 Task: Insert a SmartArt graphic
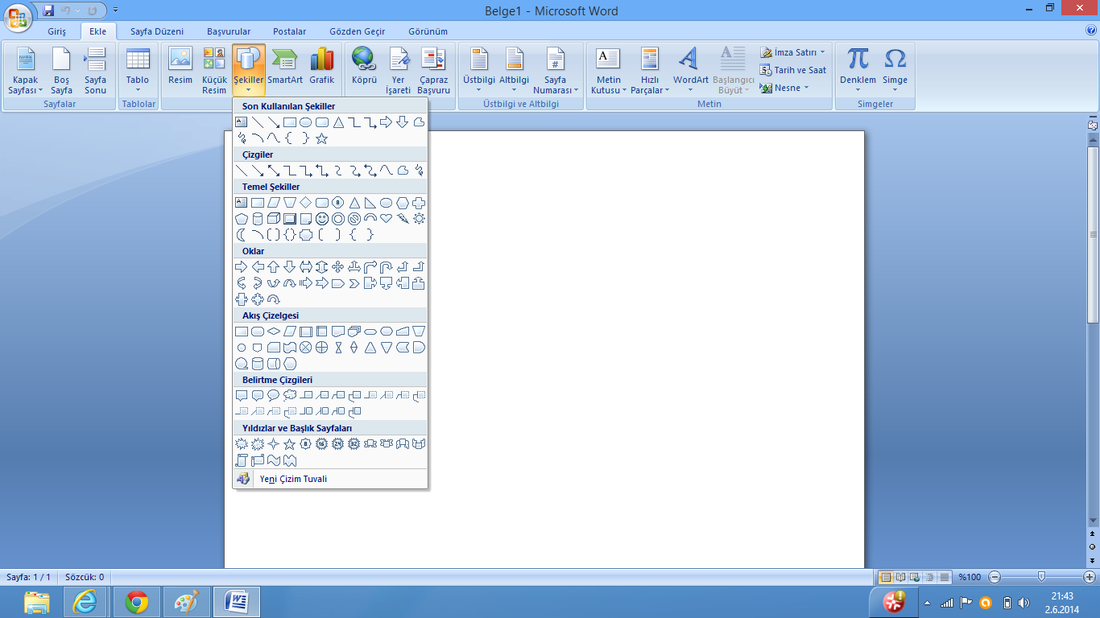(285, 69)
